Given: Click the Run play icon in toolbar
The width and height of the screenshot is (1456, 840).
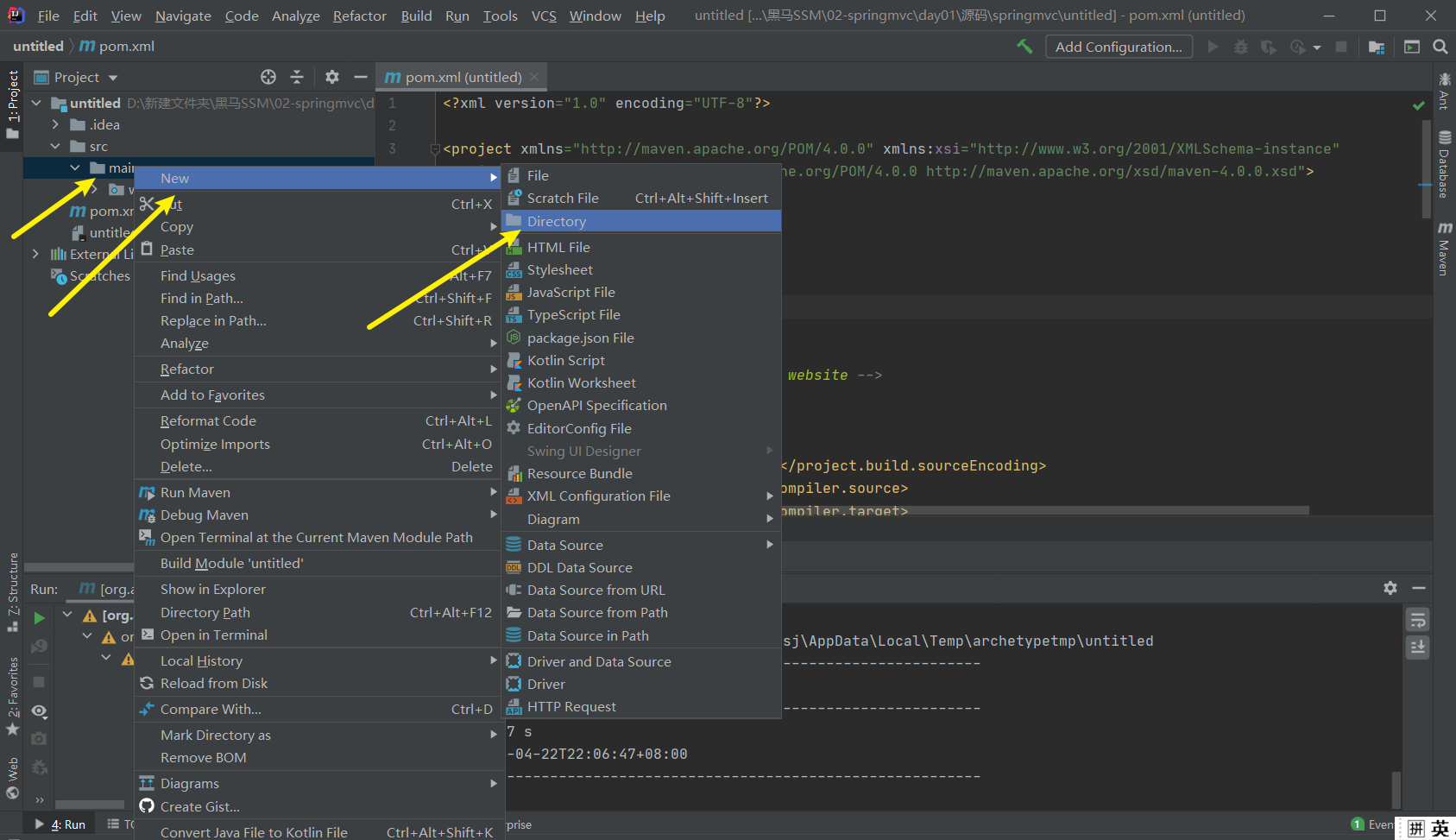Looking at the screenshot, I should tap(1213, 47).
